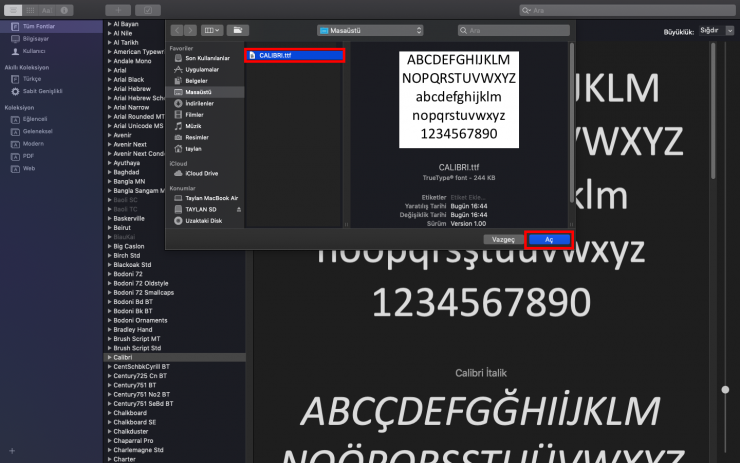Expand the Arial Black font family

point(109,80)
